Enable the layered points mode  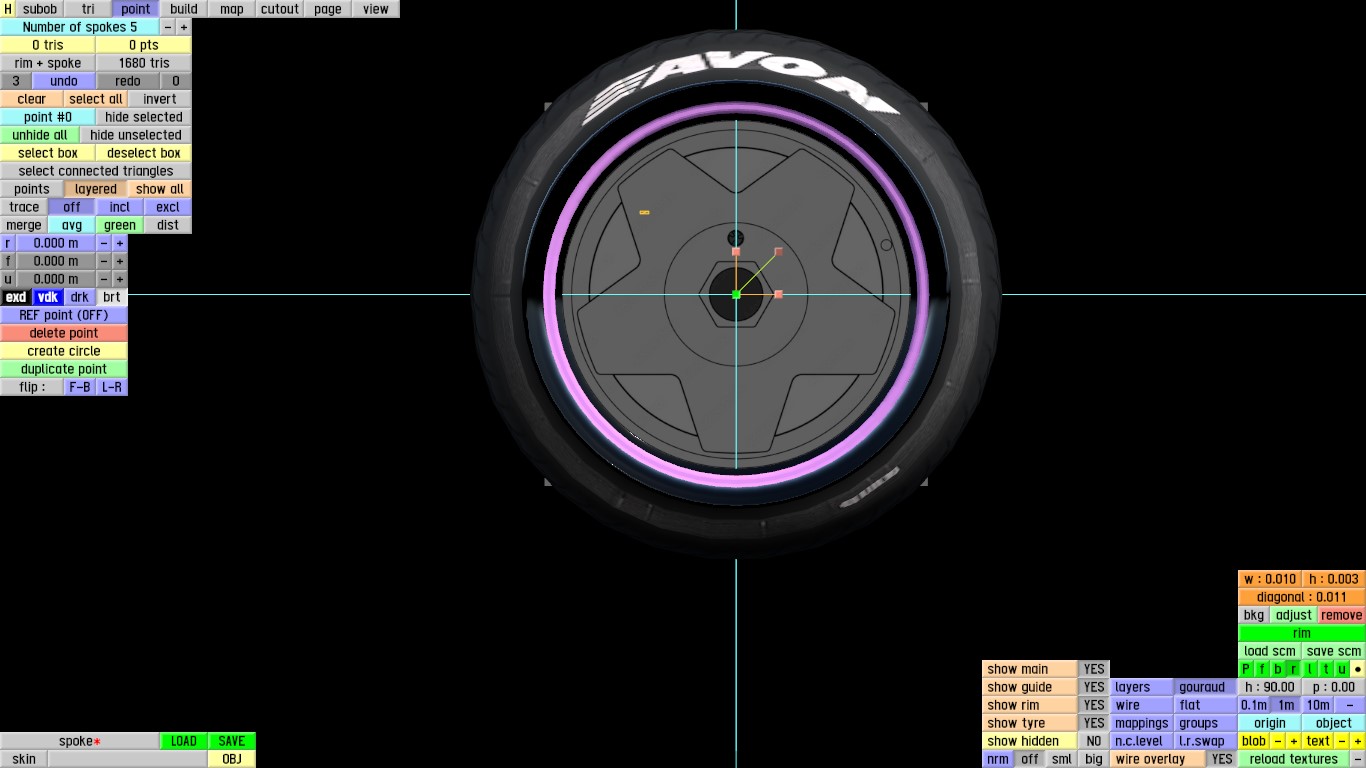tap(96, 189)
